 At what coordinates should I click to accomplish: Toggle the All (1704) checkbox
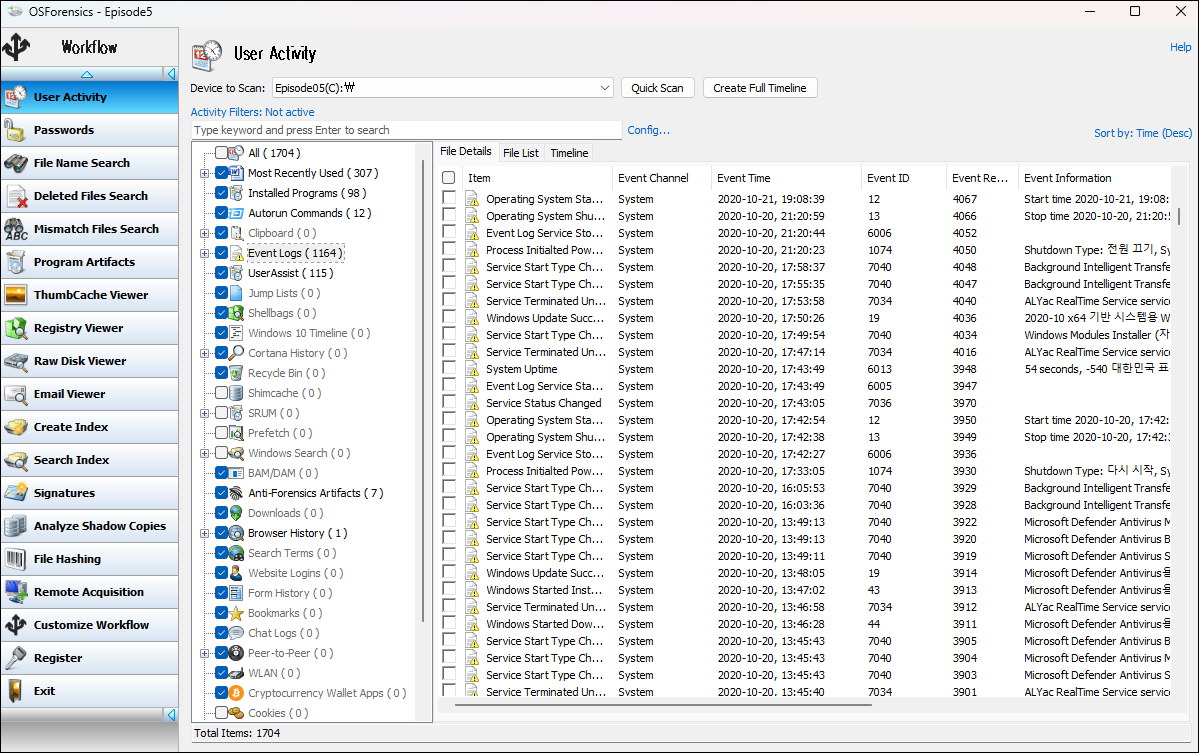click(221, 153)
